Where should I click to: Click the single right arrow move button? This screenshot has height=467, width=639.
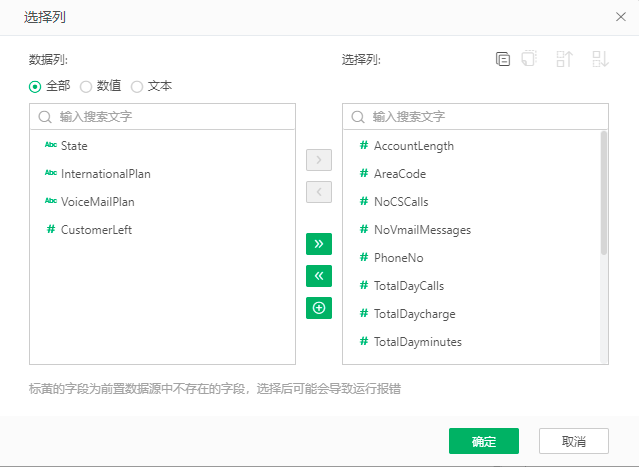pyautogui.click(x=318, y=160)
